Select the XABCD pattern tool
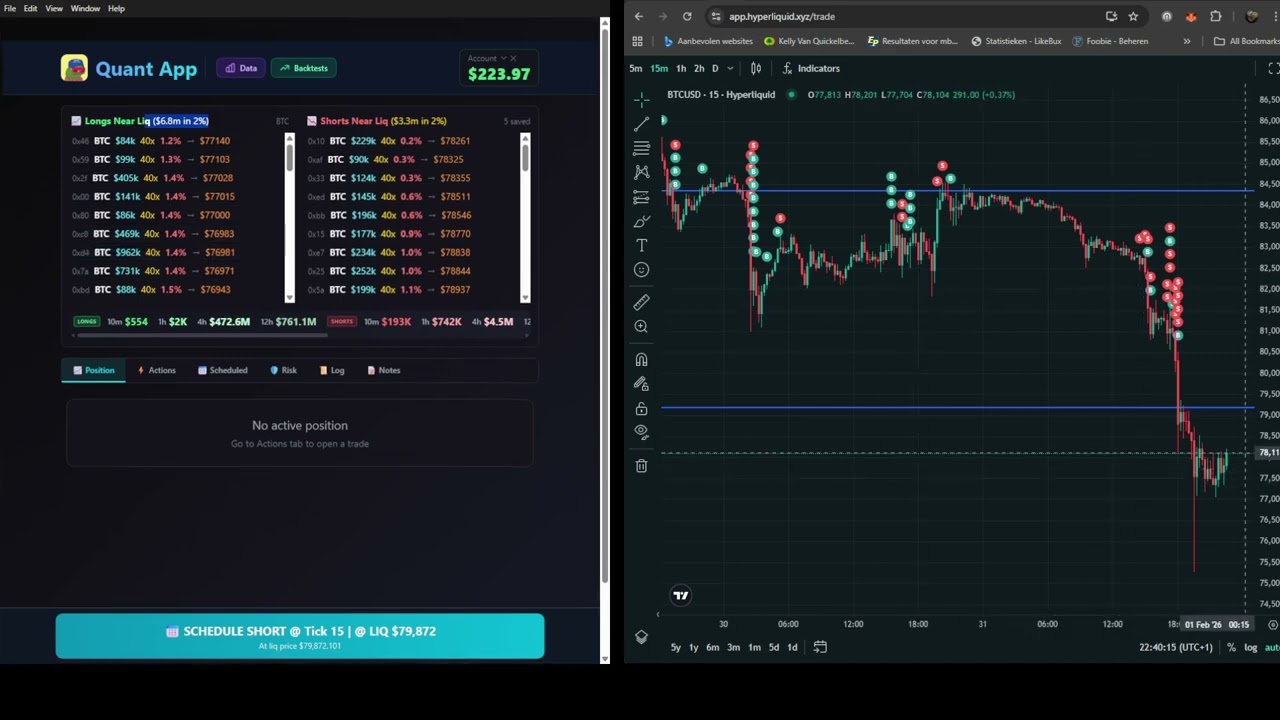 [641, 172]
